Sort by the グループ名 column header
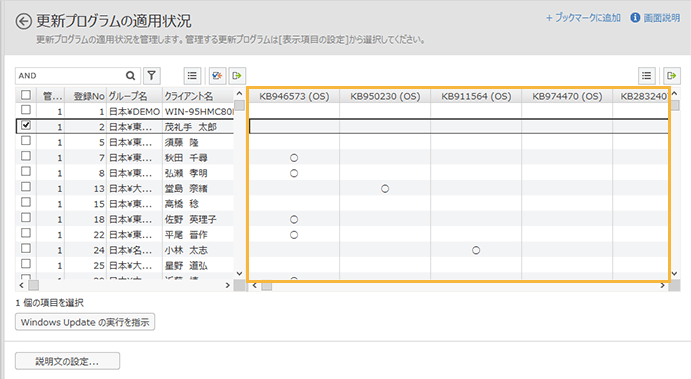Screen dimensions: 691x379 (x=134, y=96)
